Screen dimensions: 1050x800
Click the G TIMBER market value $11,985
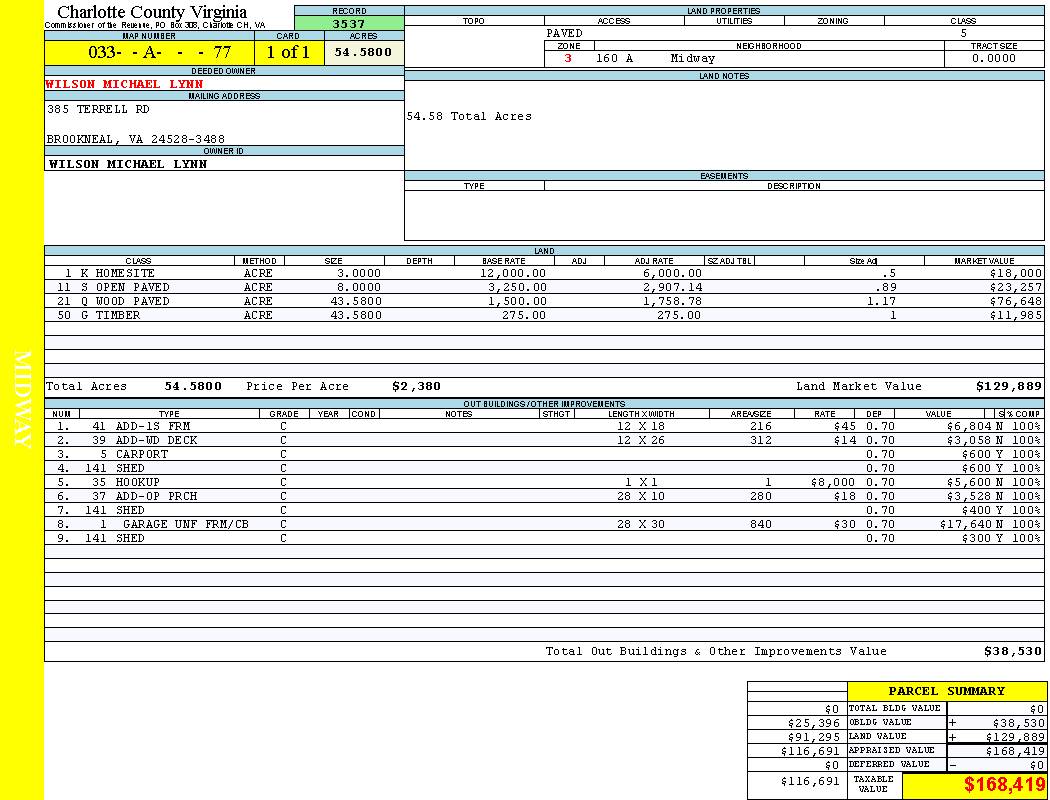coord(1015,315)
